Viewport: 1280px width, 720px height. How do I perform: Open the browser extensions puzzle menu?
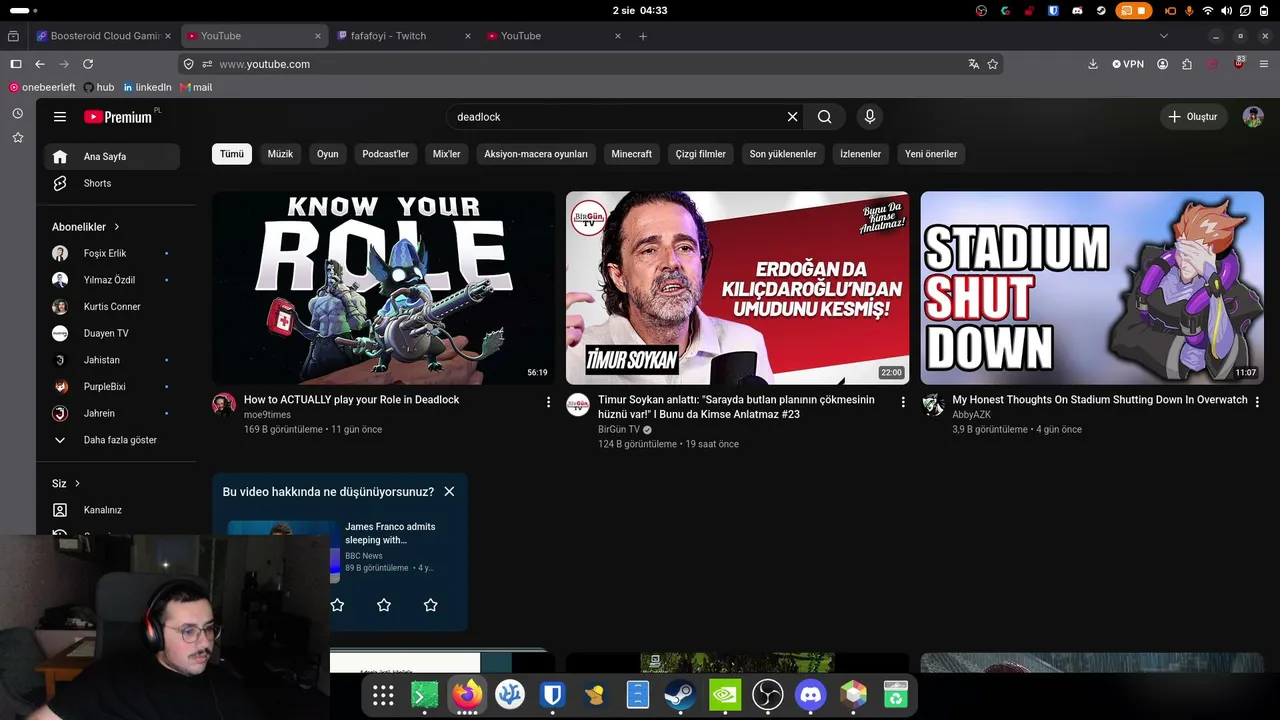pos(1187,64)
